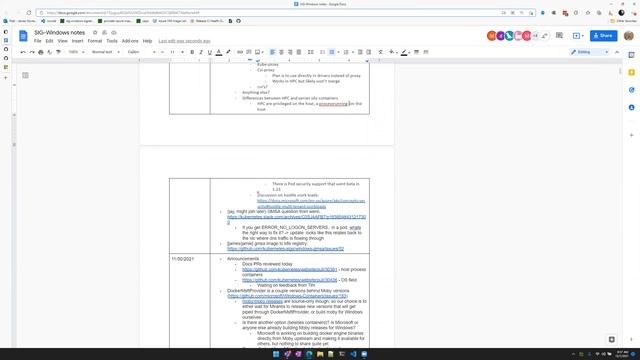
Task: Open the Insert menu
Action: pos(77,41)
